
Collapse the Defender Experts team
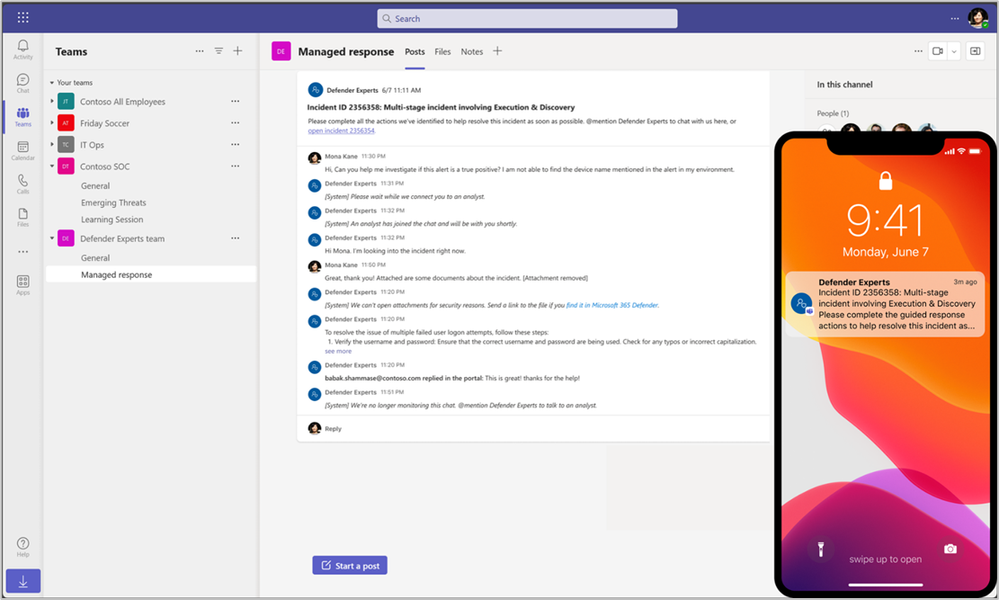52,238
